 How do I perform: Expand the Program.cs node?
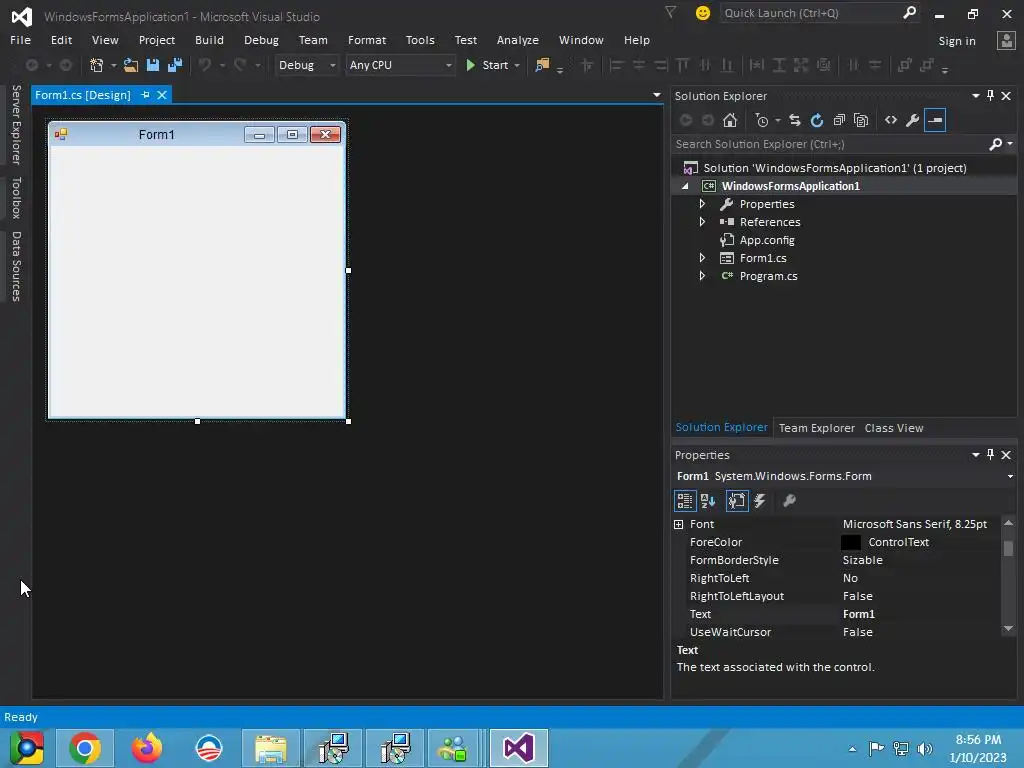[x=702, y=276]
